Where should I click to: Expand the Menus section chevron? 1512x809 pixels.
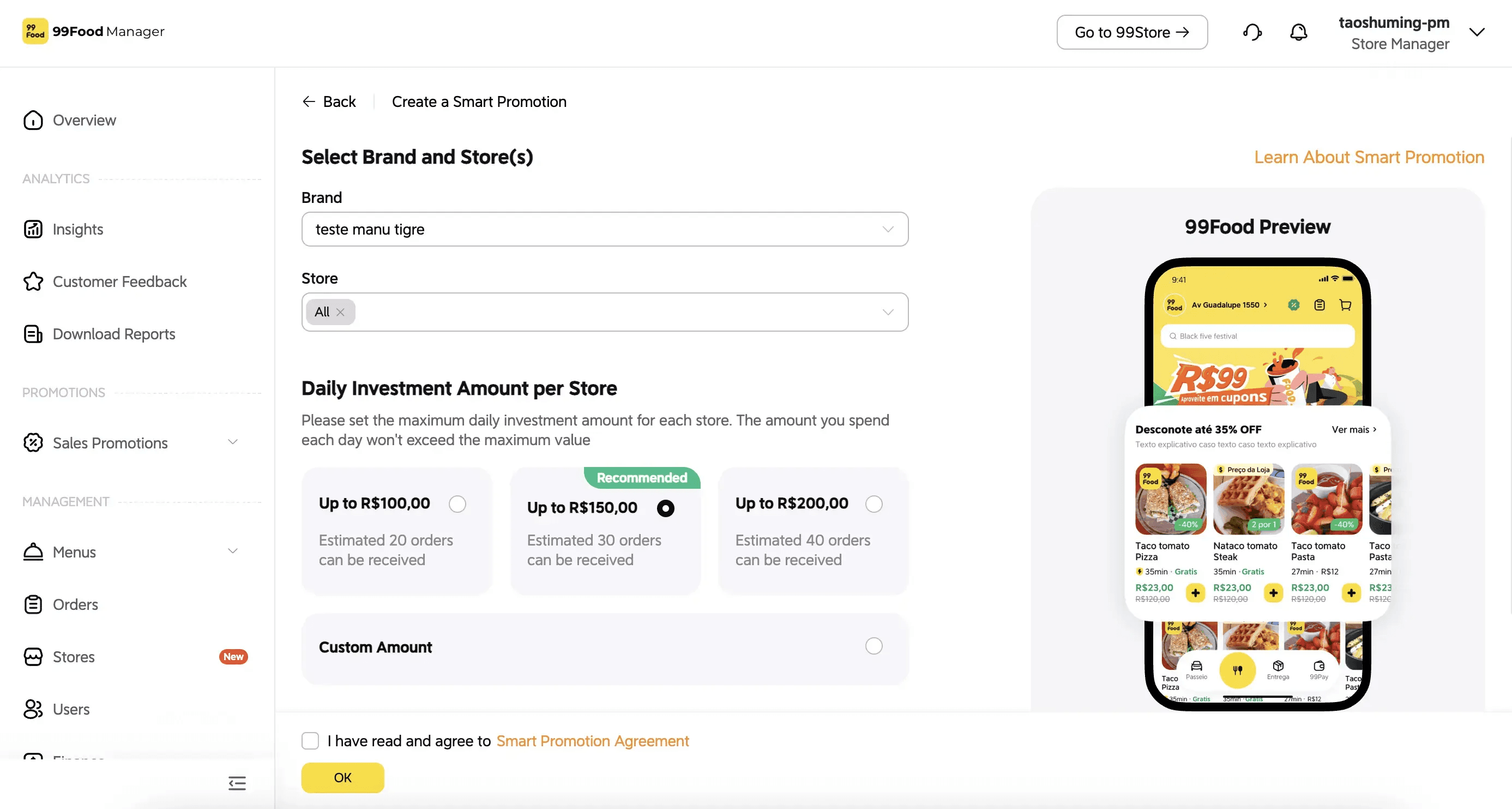click(x=233, y=552)
